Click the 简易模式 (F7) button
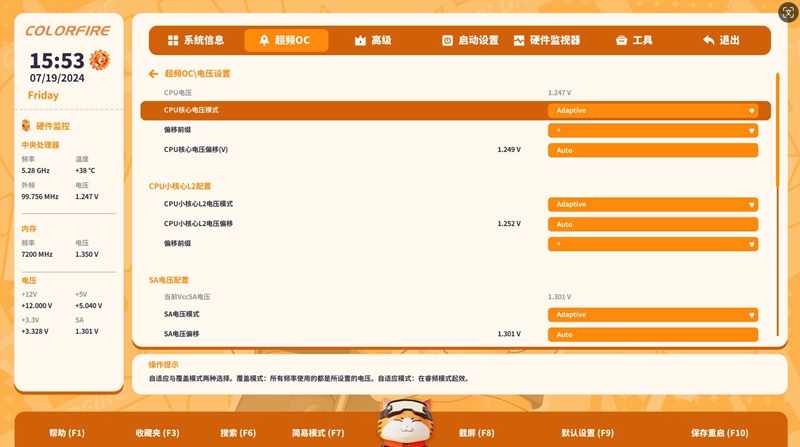Viewport: 800px width, 447px height. [318, 433]
